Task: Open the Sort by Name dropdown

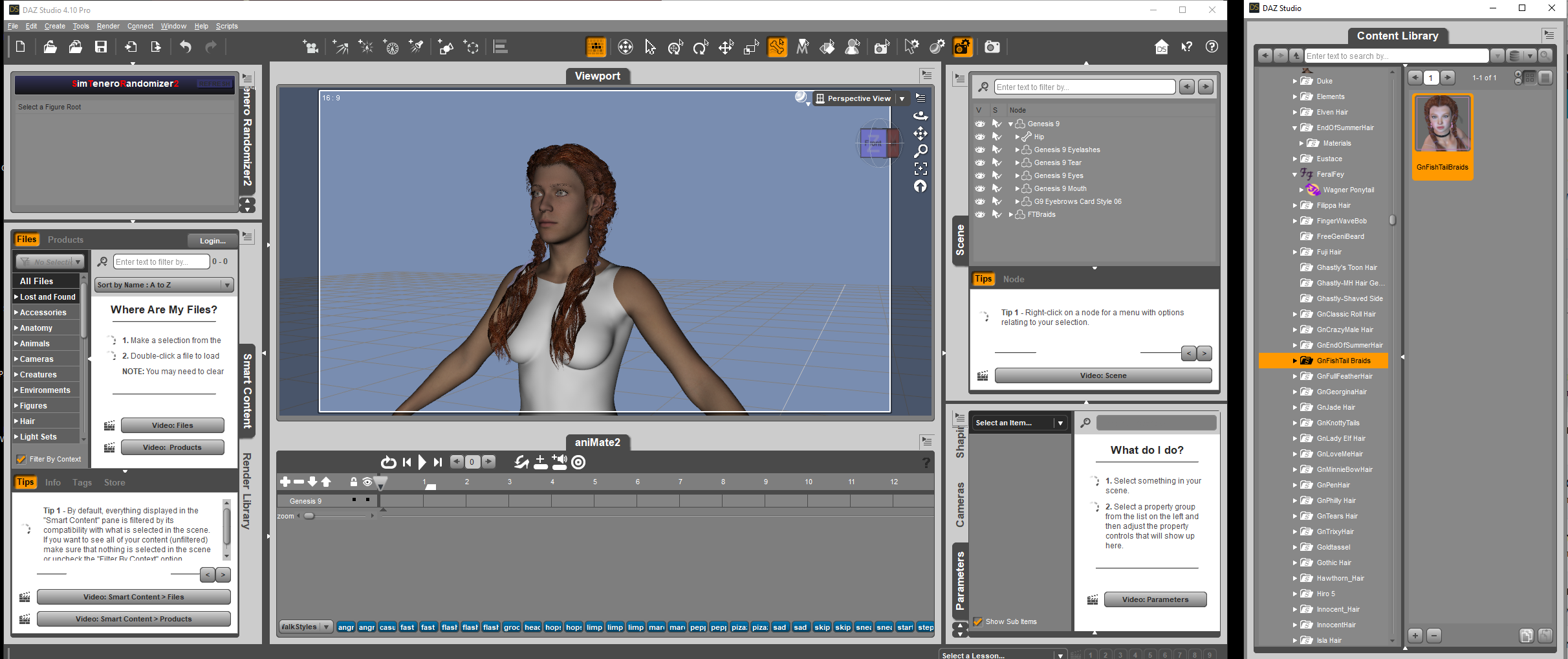Action: 164,285
